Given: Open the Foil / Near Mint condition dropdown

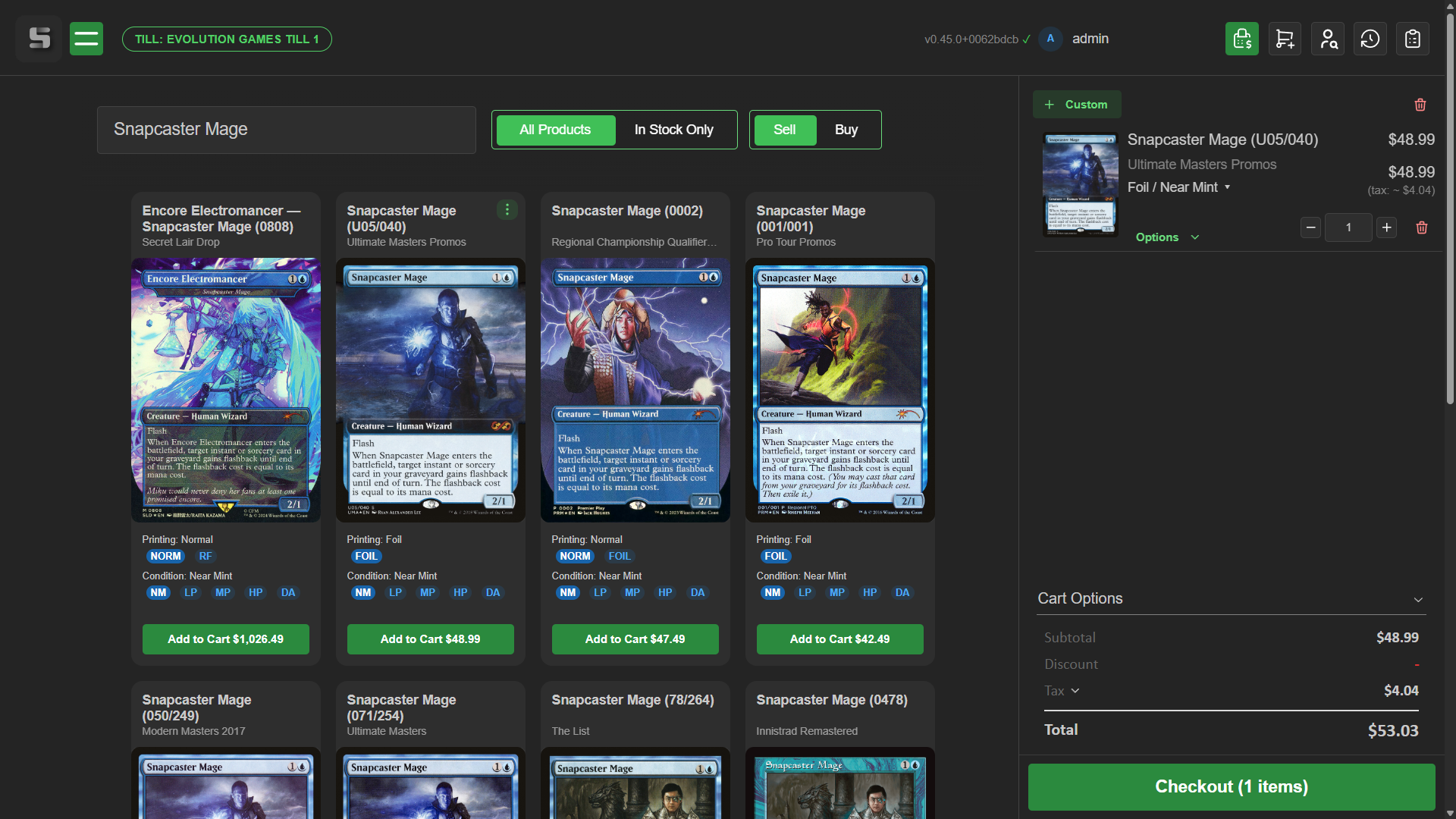Looking at the screenshot, I should [x=1178, y=187].
